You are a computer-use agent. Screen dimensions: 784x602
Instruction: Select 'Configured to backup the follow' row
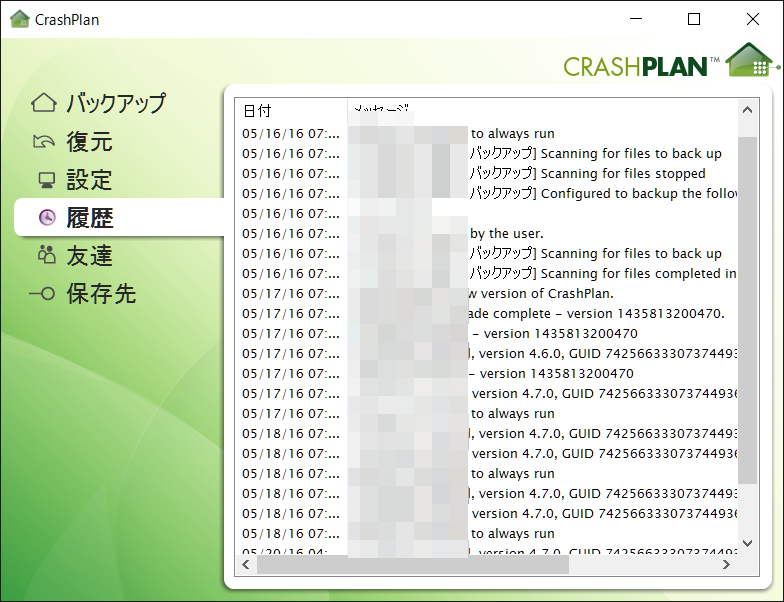486,194
